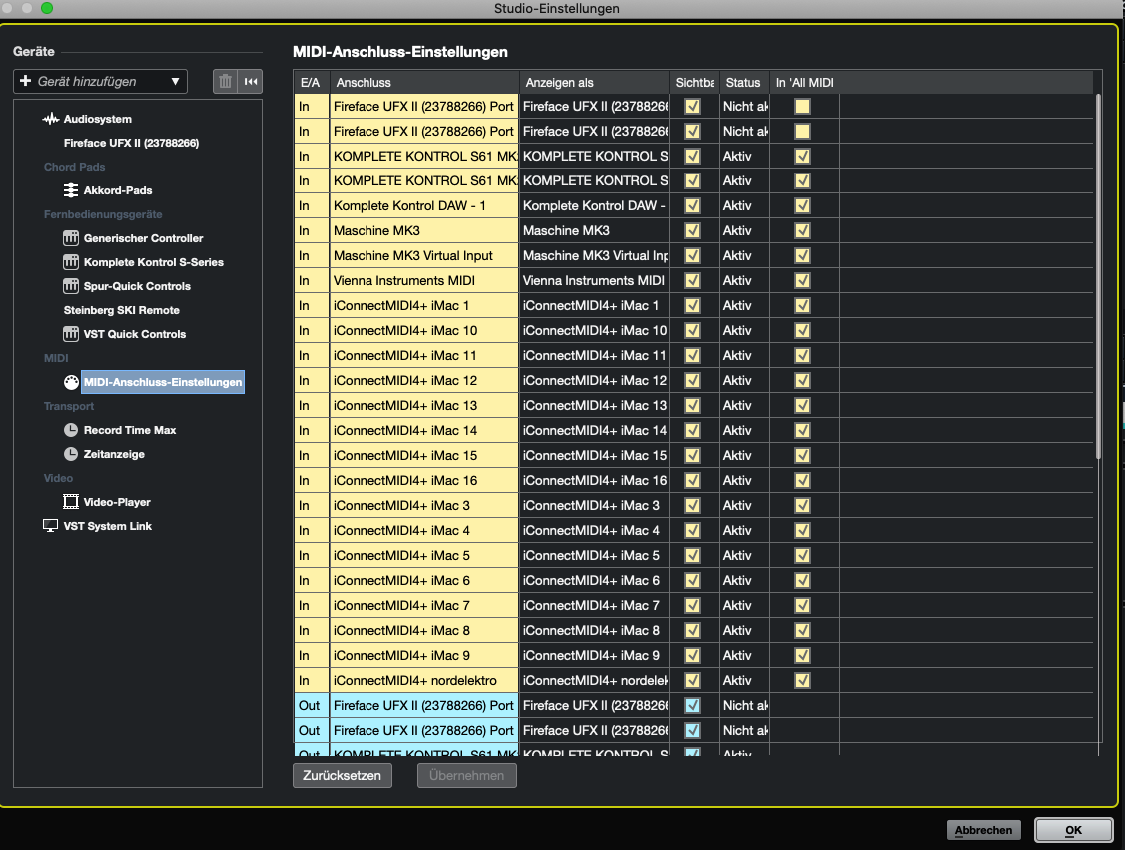Click the Audiosystem waveform icon

point(50,119)
